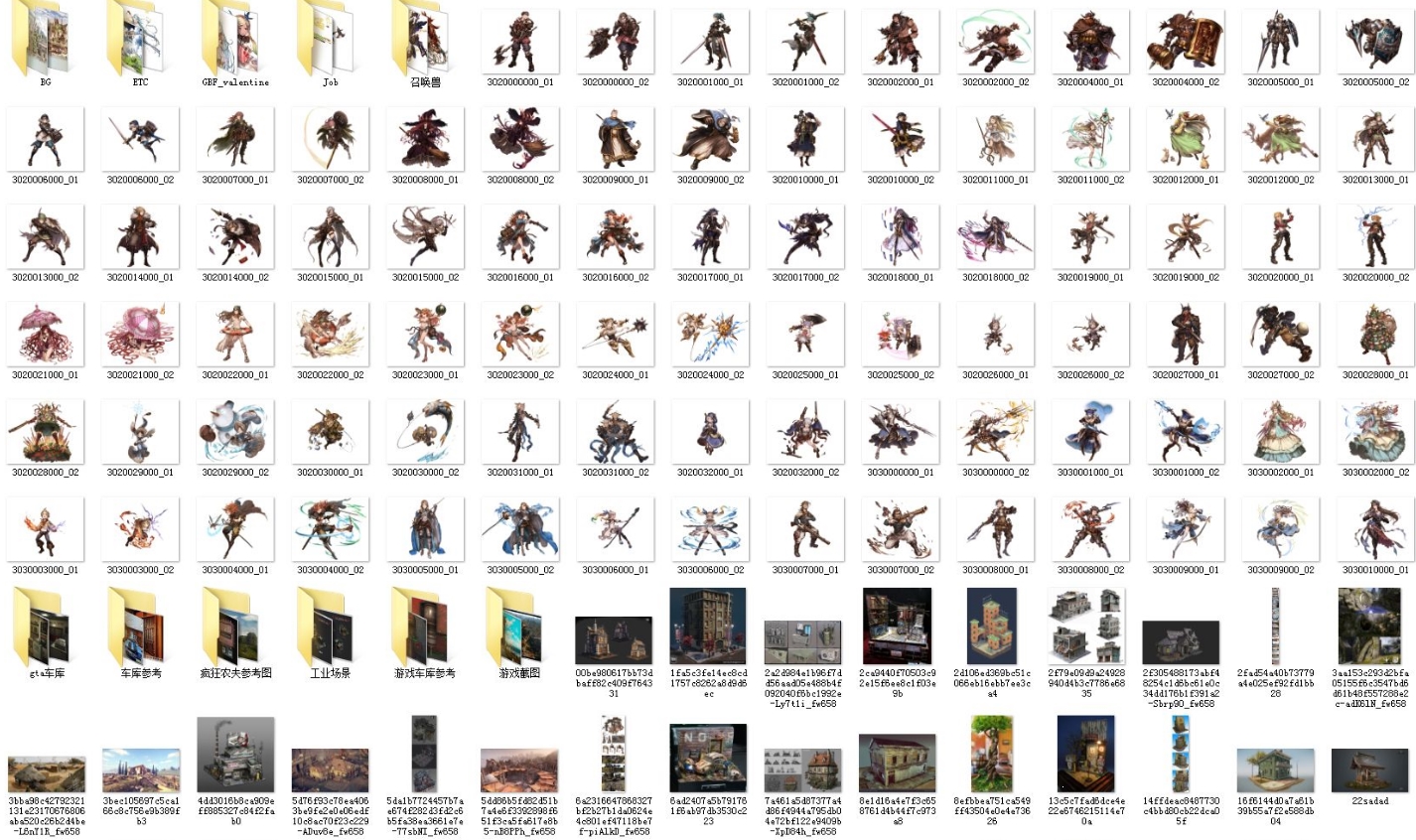
Task: Select image 3020004000_02 thumbnail
Action: point(1186,42)
